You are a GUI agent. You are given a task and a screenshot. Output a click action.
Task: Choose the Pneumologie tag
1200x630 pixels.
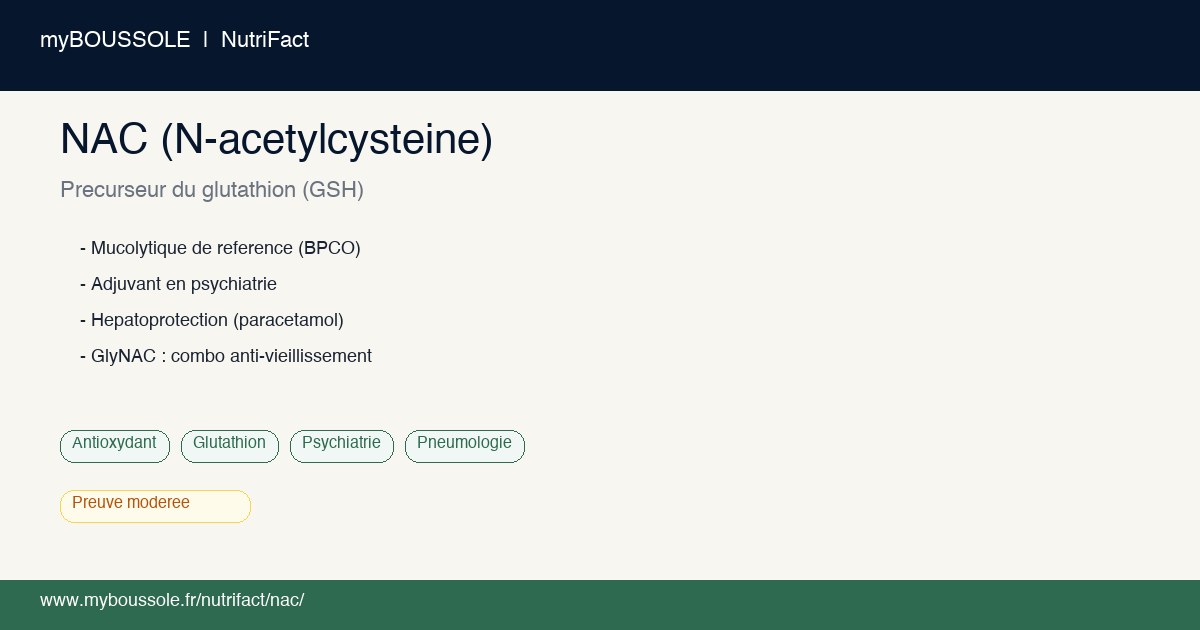465,446
